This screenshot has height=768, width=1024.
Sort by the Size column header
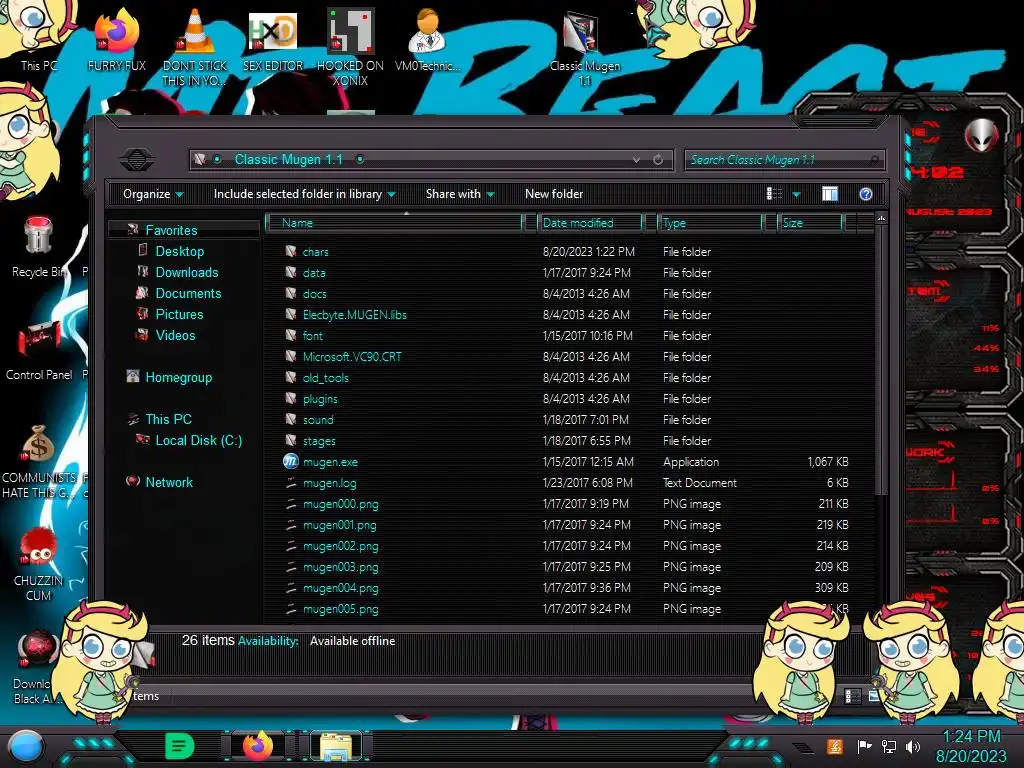pyautogui.click(x=810, y=223)
